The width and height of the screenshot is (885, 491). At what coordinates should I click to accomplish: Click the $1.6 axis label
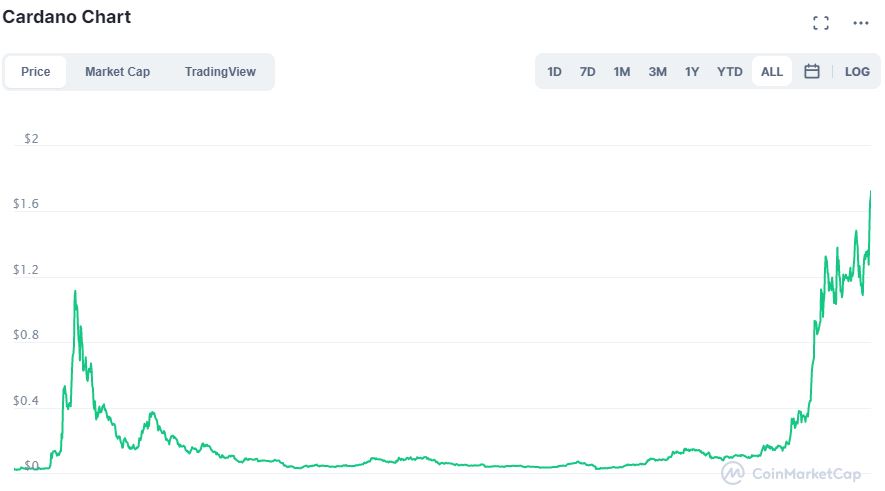(26, 204)
